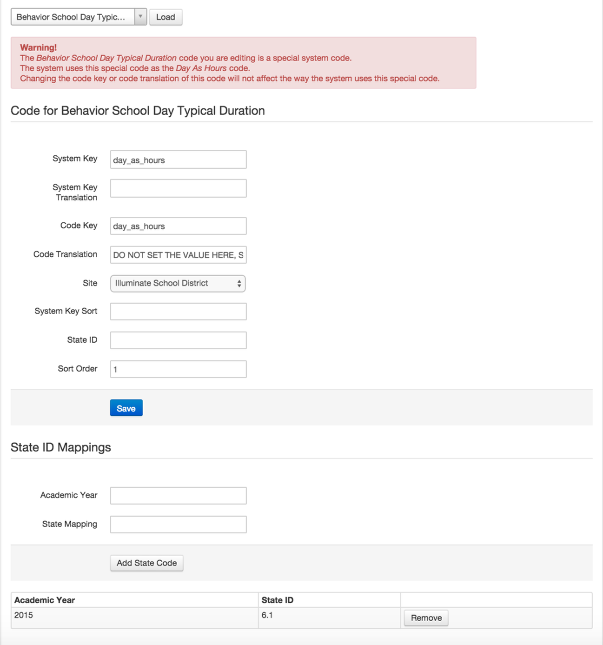Click the Sort Order field

coord(178,369)
